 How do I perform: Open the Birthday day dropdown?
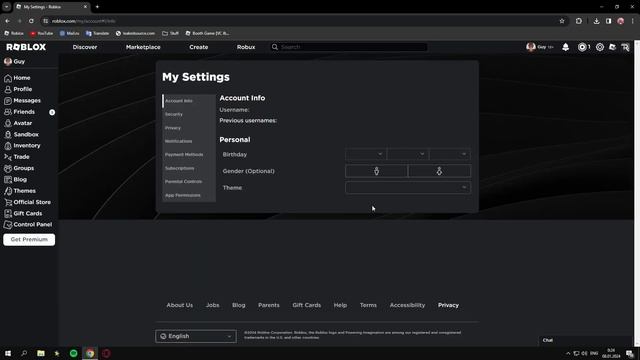coord(408,154)
